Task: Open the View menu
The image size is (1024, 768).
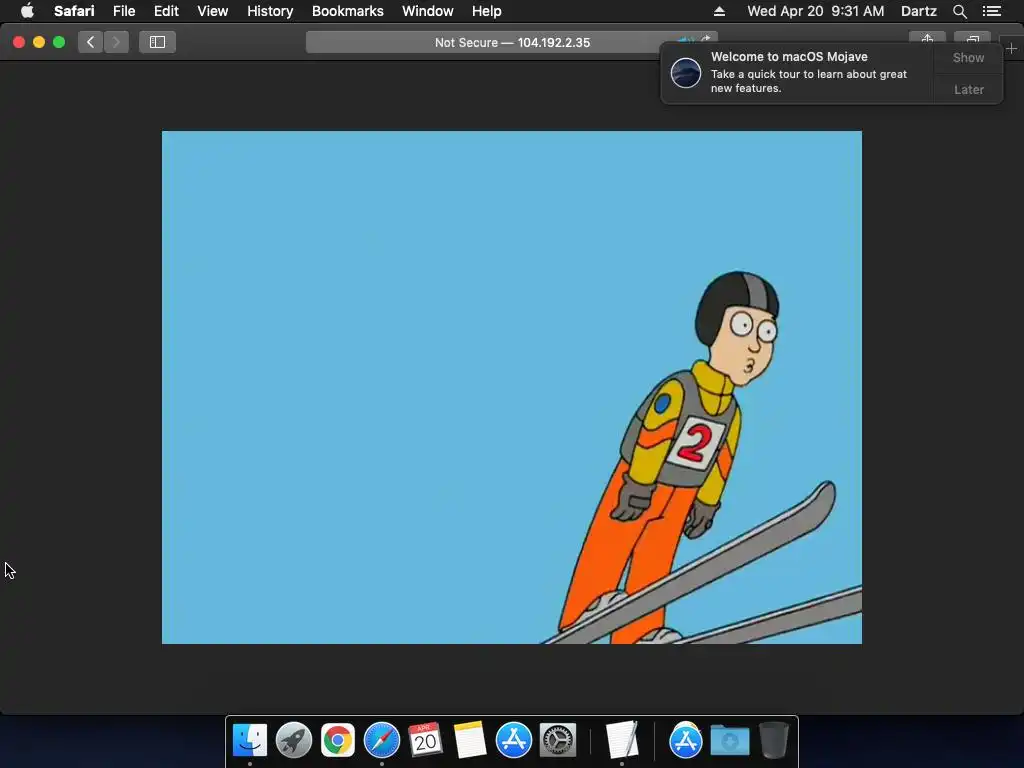Action: click(x=212, y=11)
